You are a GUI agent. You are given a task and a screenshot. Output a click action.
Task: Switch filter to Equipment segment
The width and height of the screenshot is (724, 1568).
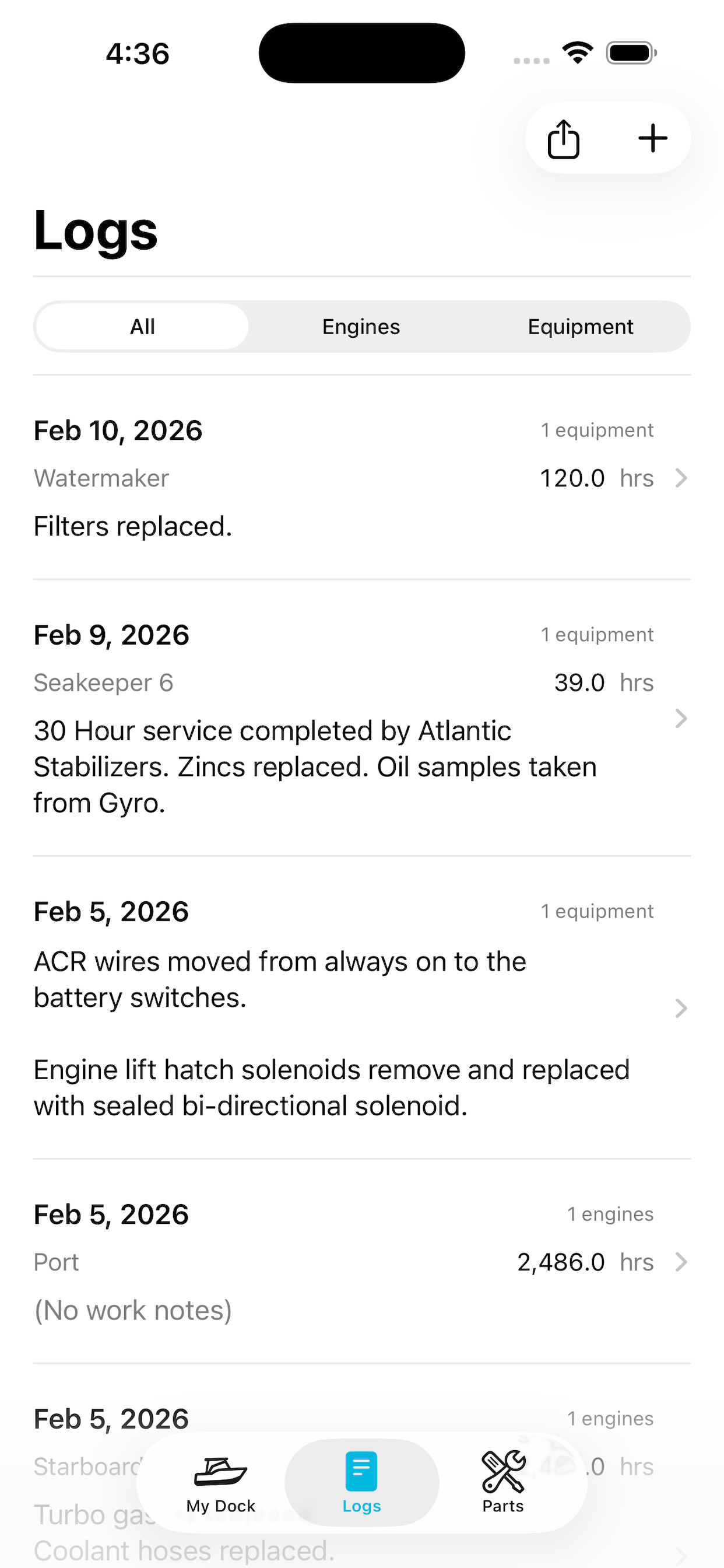point(581,327)
